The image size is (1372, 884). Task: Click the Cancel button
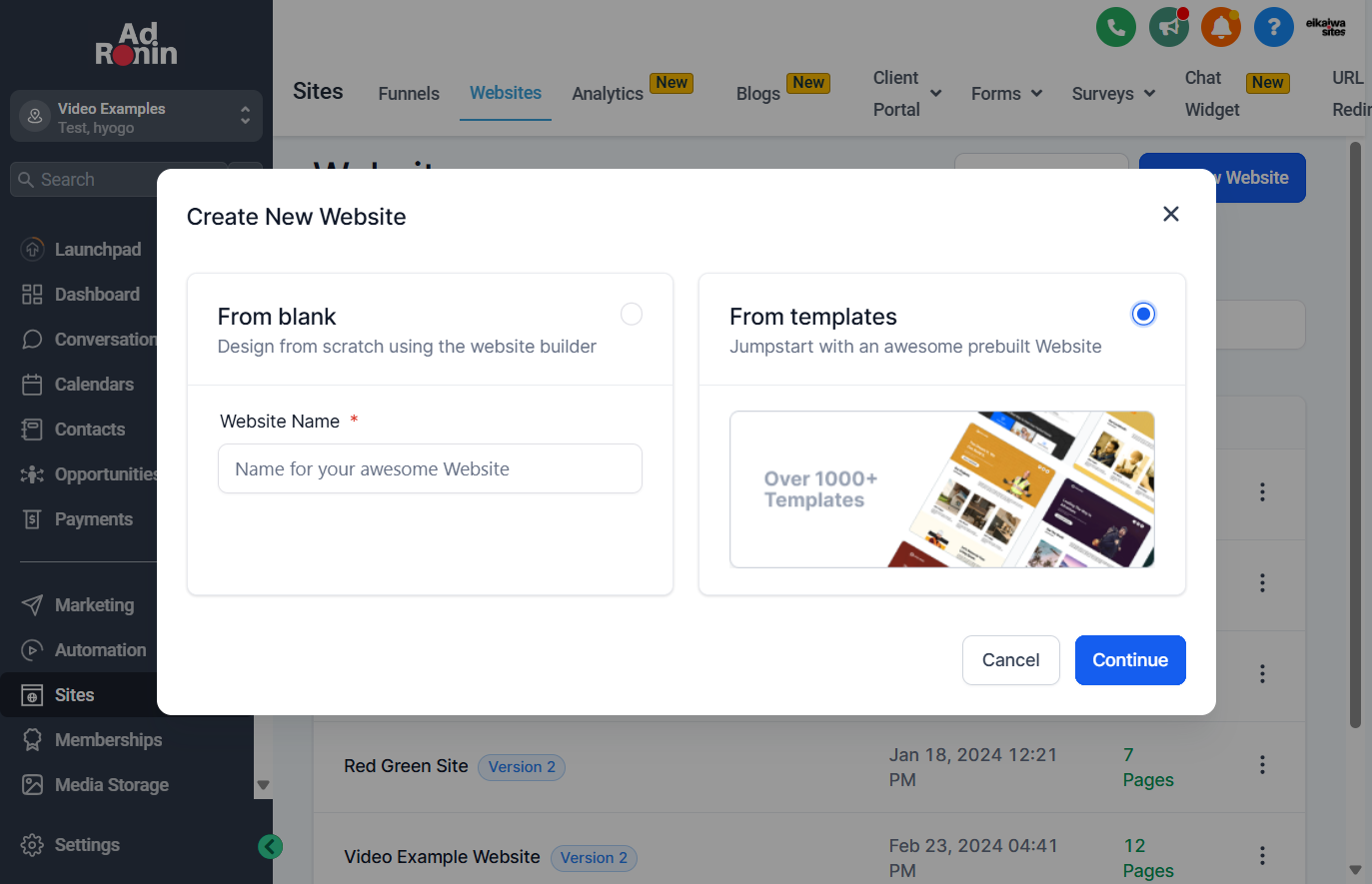pyautogui.click(x=1010, y=660)
